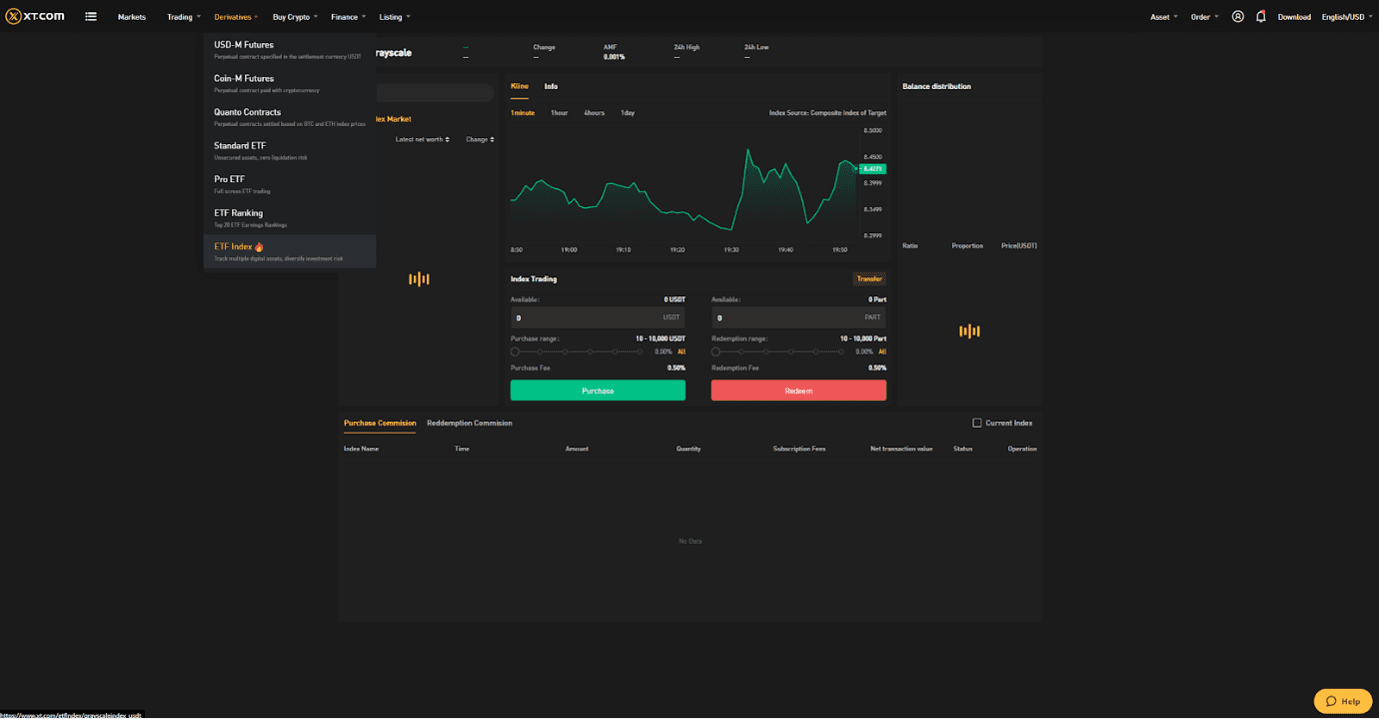
Task: Click the USDT amount input field
Action: pyautogui.click(x=590, y=317)
